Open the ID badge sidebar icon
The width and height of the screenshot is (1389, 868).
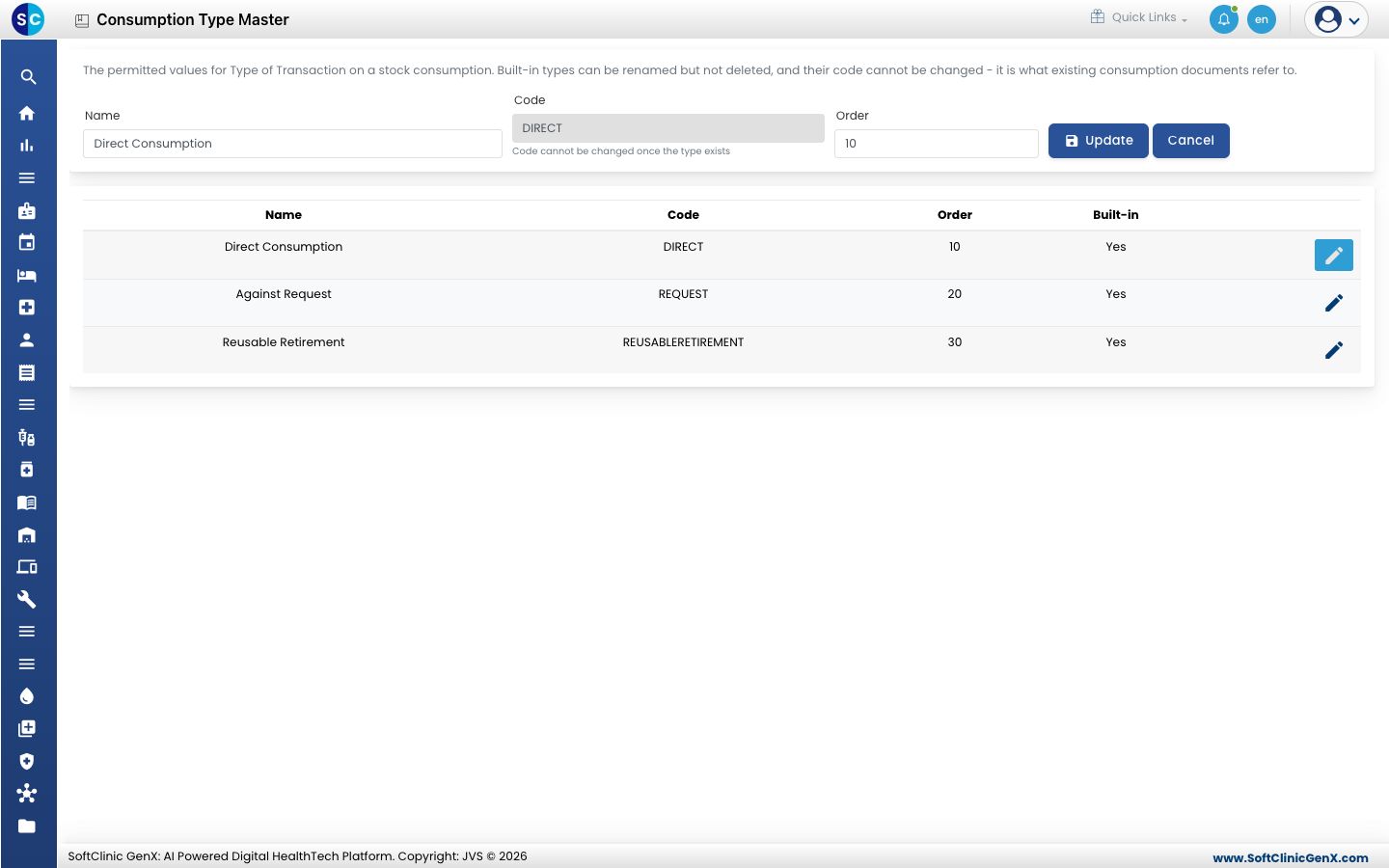point(27,210)
